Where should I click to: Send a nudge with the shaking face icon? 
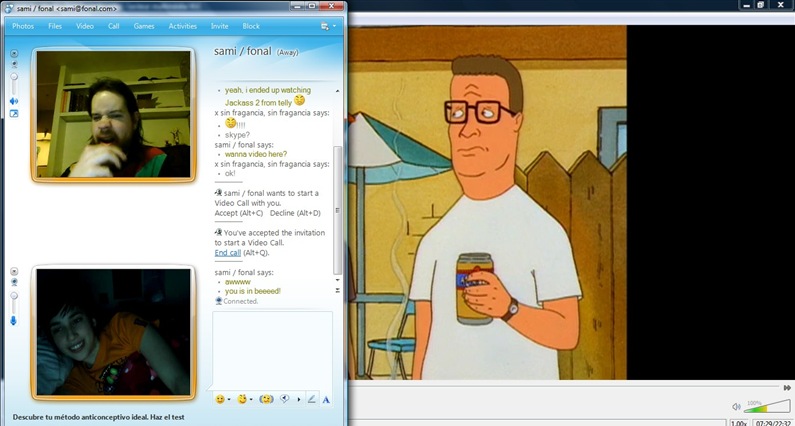click(x=266, y=400)
